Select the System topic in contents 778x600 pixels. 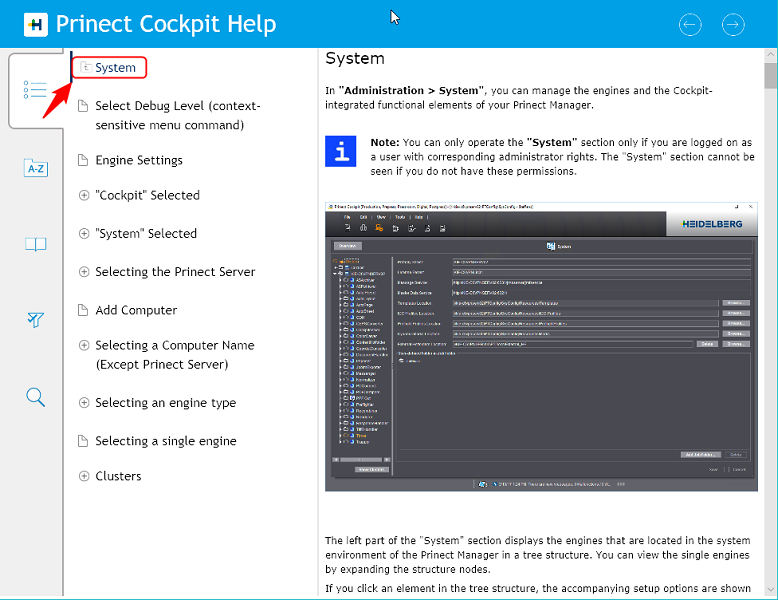coord(115,68)
